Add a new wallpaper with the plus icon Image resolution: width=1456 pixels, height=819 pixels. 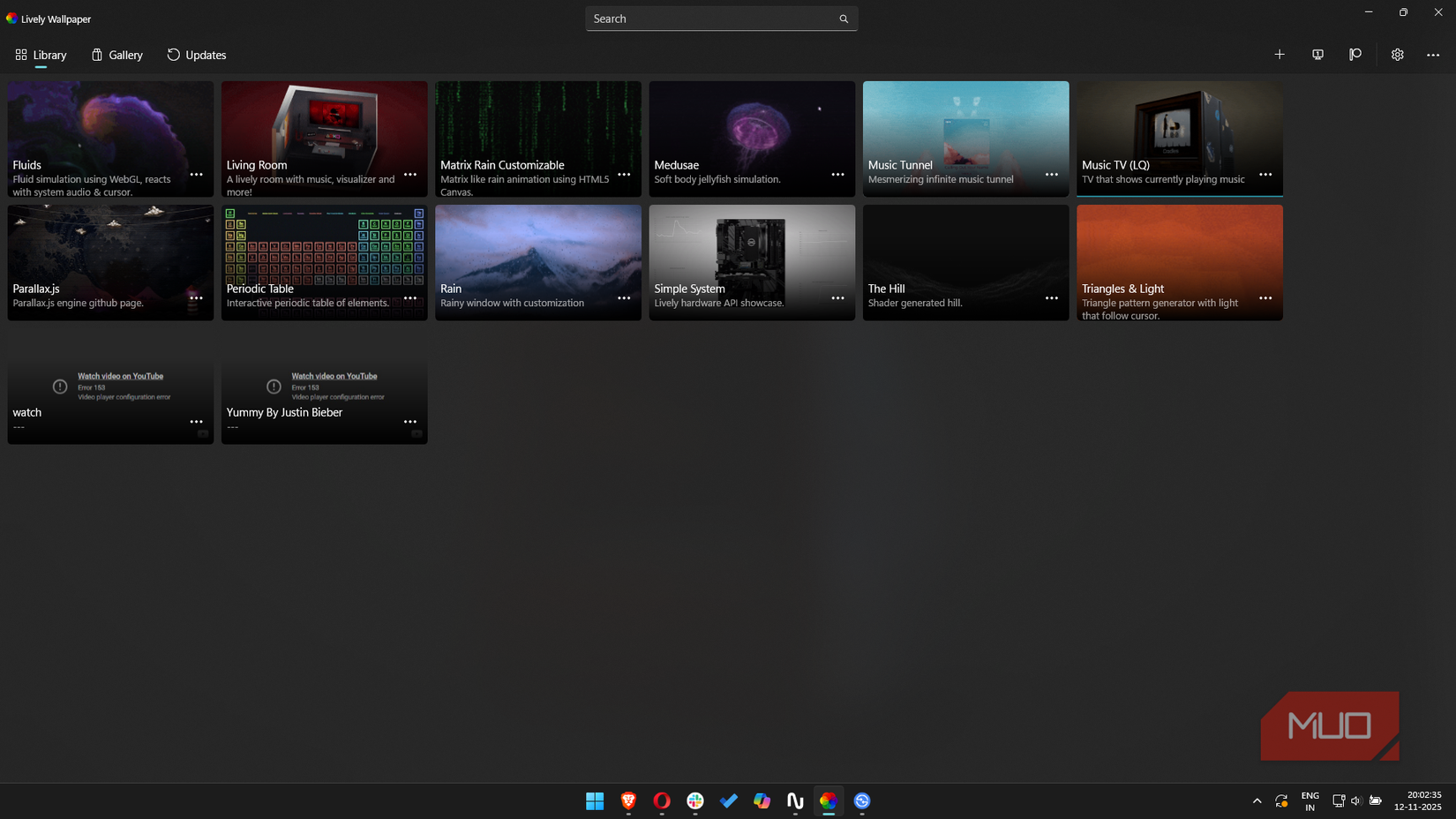coord(1280,54)
